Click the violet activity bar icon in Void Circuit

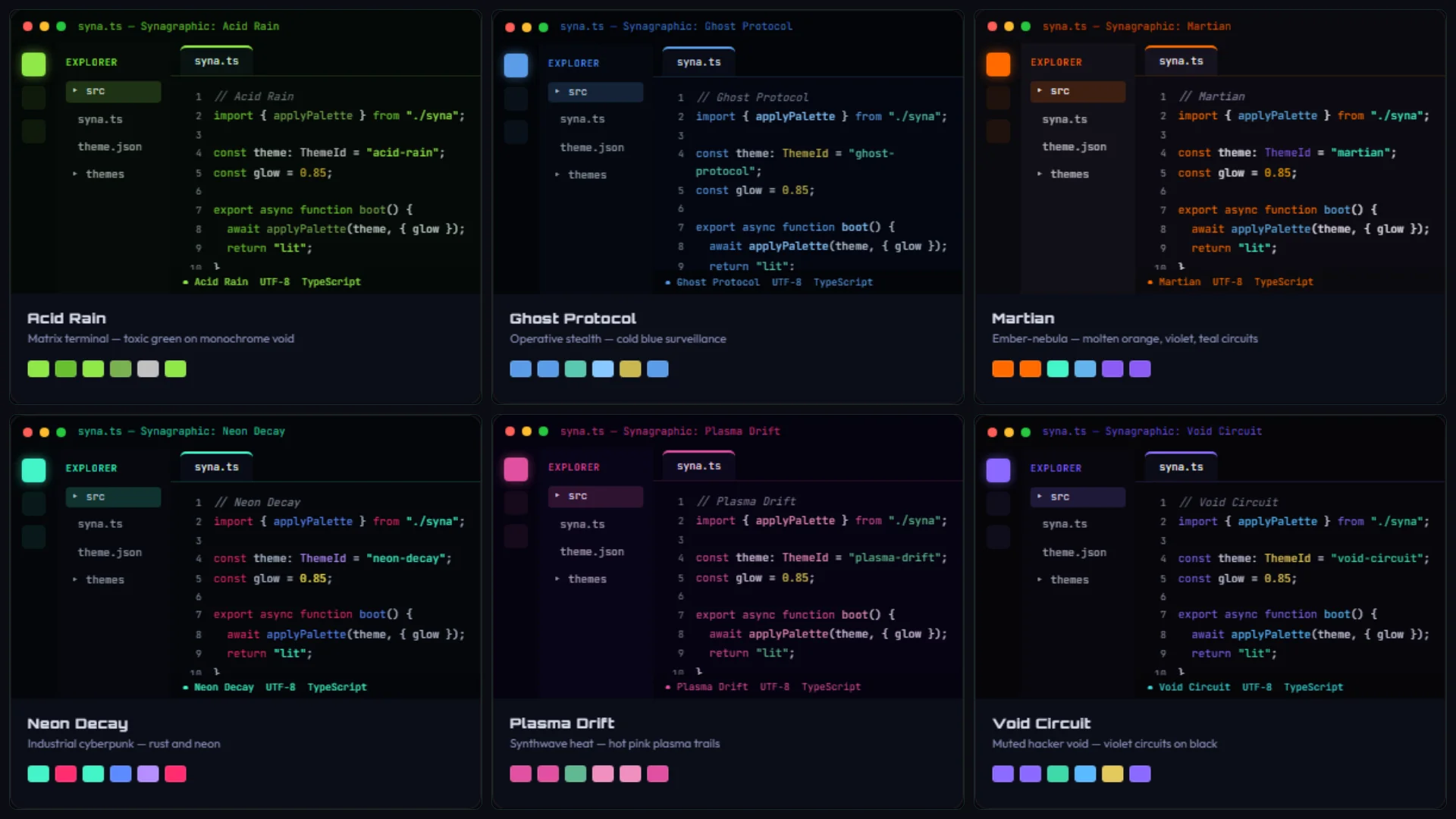[998, 470]
